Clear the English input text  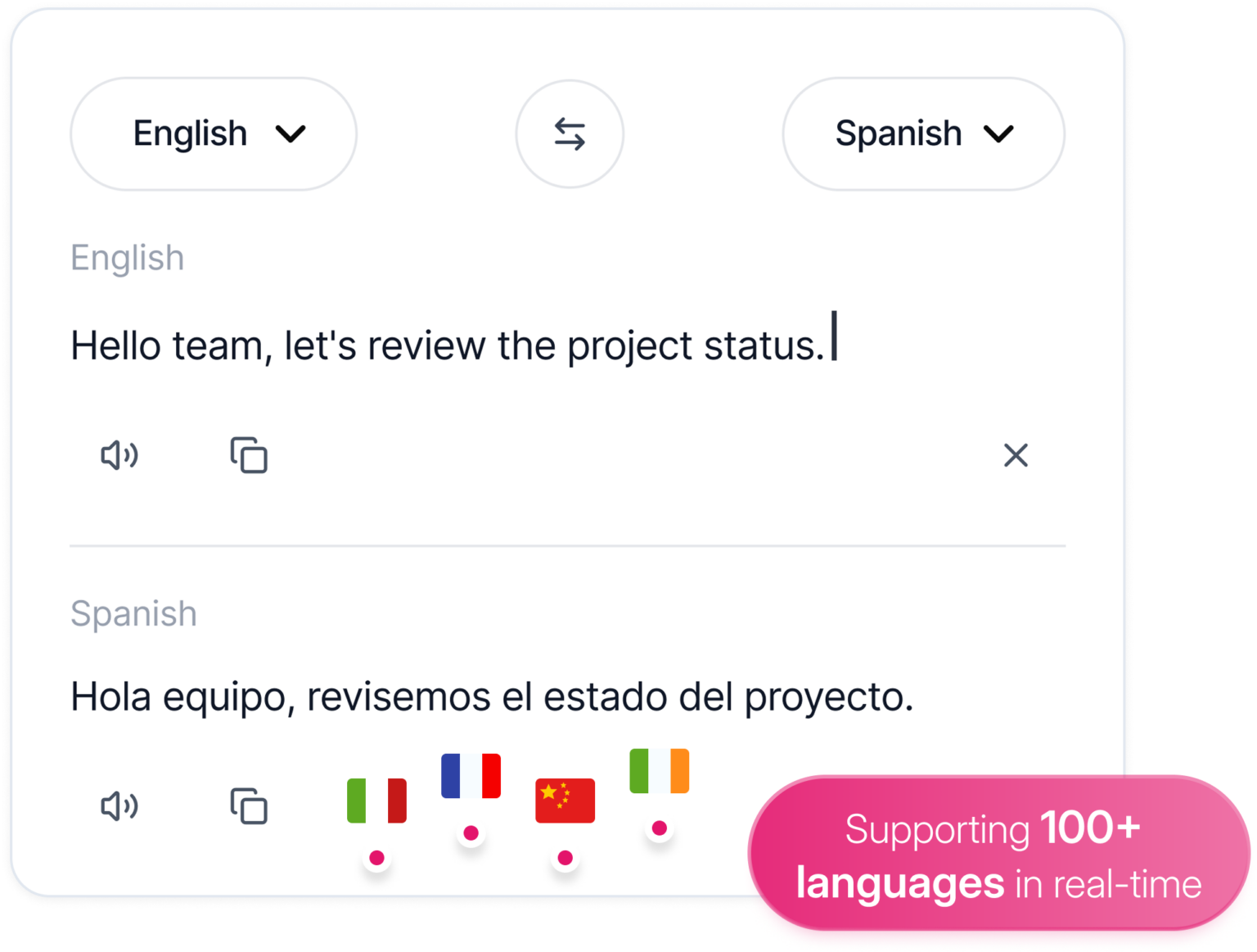pos(1015,456)
